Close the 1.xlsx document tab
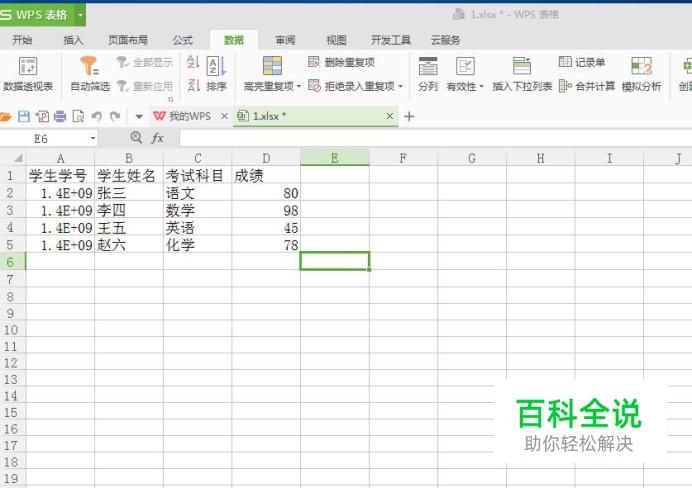Screen dimensions: 692x488 [x=389, y=116]
